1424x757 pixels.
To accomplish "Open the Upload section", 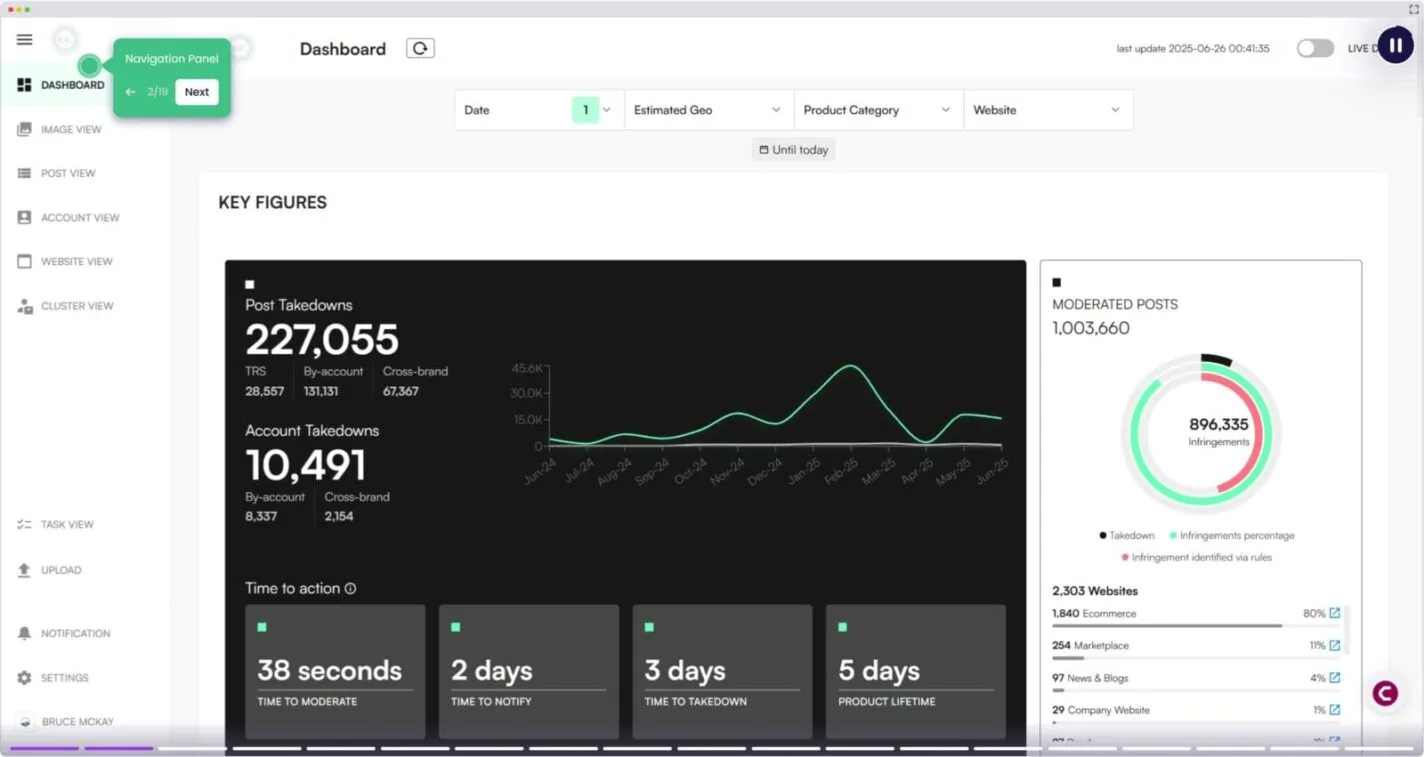I will [x=60, y=569].
